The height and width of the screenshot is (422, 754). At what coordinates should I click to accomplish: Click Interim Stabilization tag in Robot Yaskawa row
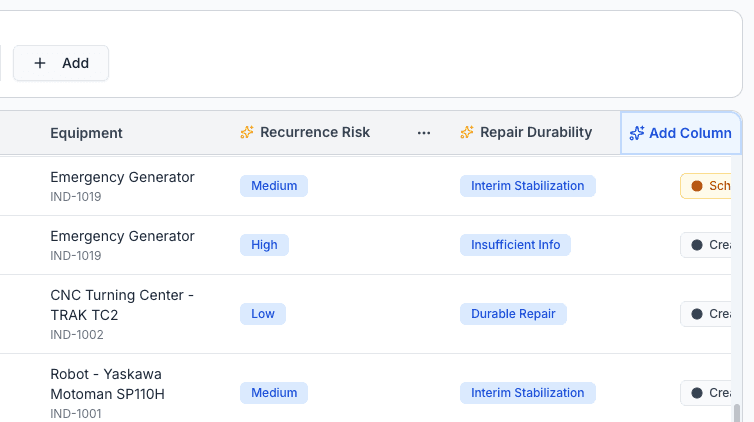point(528,393)
